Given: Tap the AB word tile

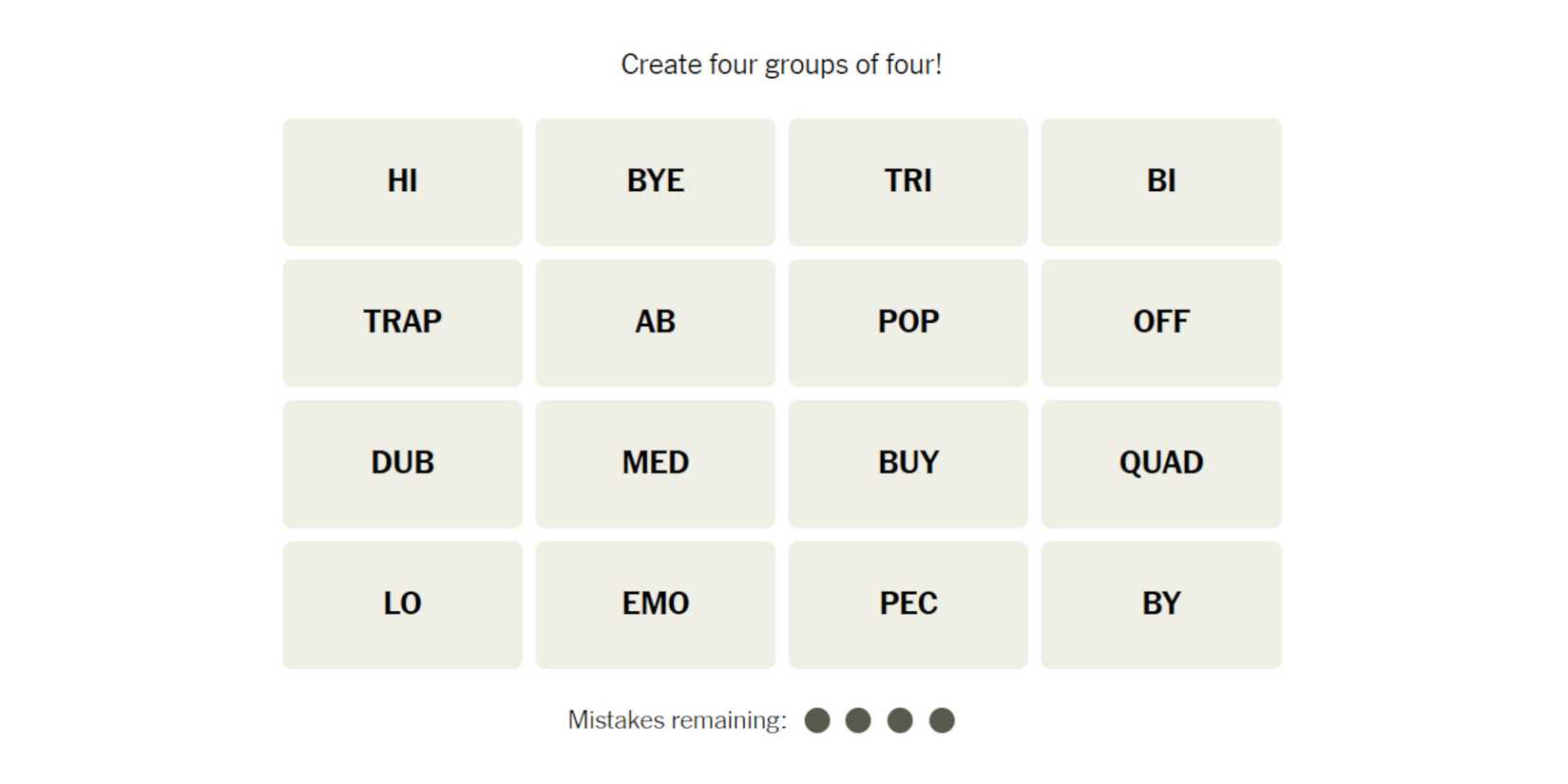Looking at the screenshot, I should pyautogui.click(x=655, y=322).
